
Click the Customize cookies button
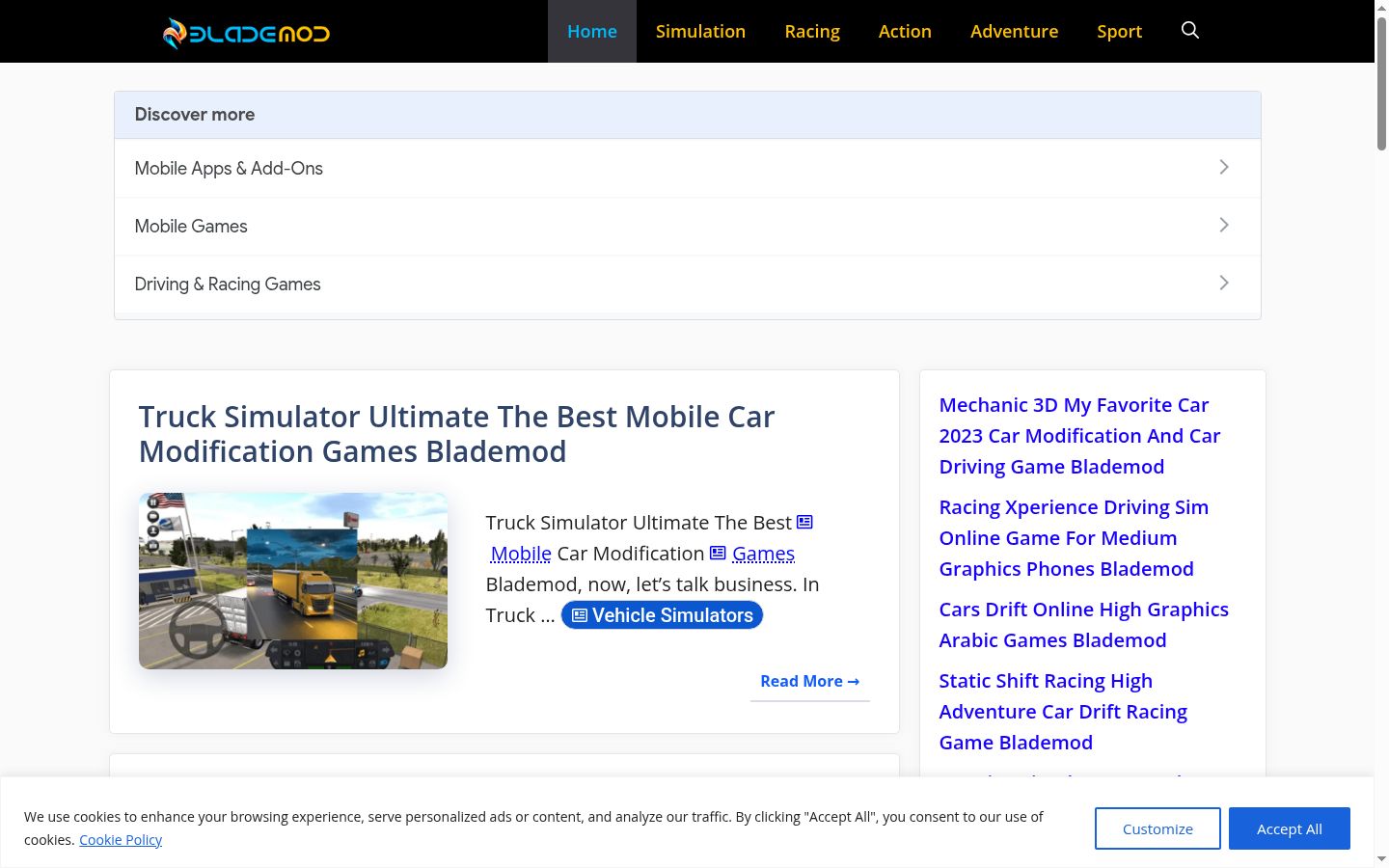tap(1157, 828)
